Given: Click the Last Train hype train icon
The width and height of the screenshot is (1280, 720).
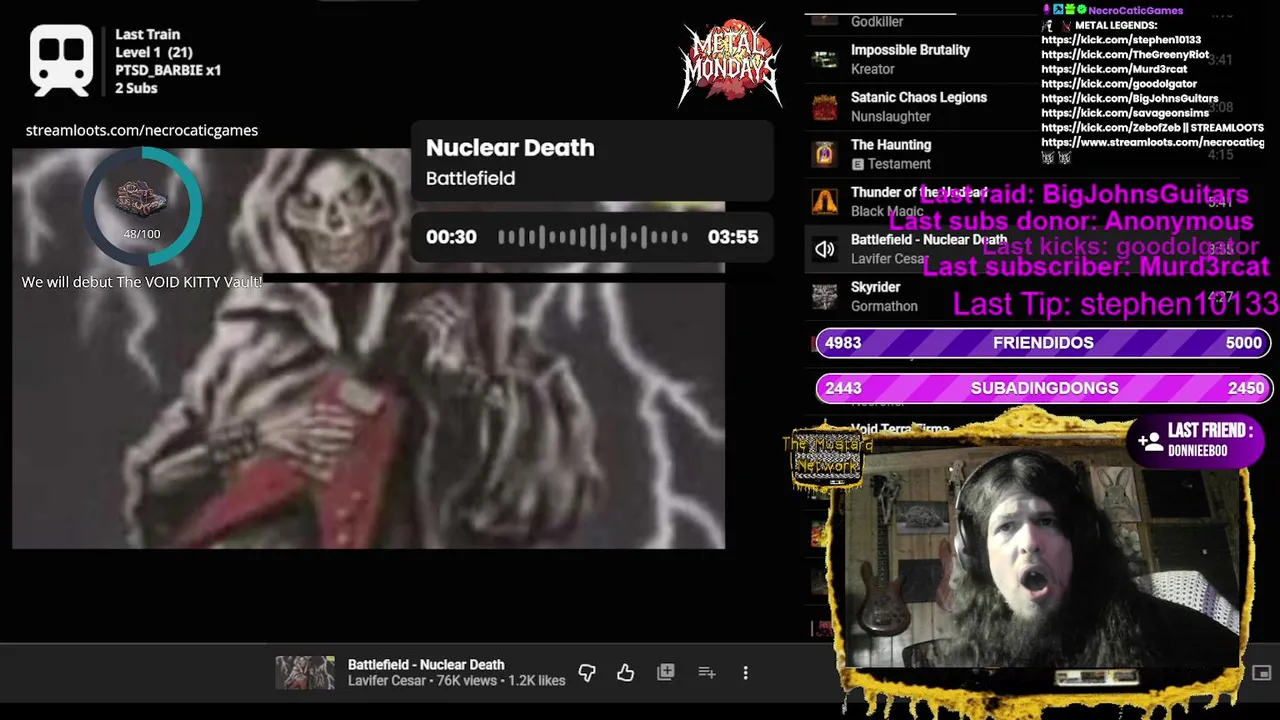Looking at the screenshot, I should [x=62, y=60].
